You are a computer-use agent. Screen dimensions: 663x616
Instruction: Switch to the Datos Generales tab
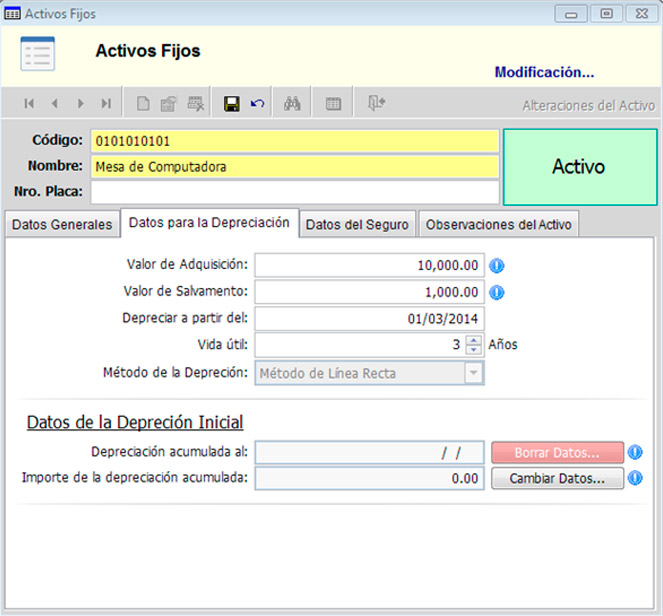[62, 225]
